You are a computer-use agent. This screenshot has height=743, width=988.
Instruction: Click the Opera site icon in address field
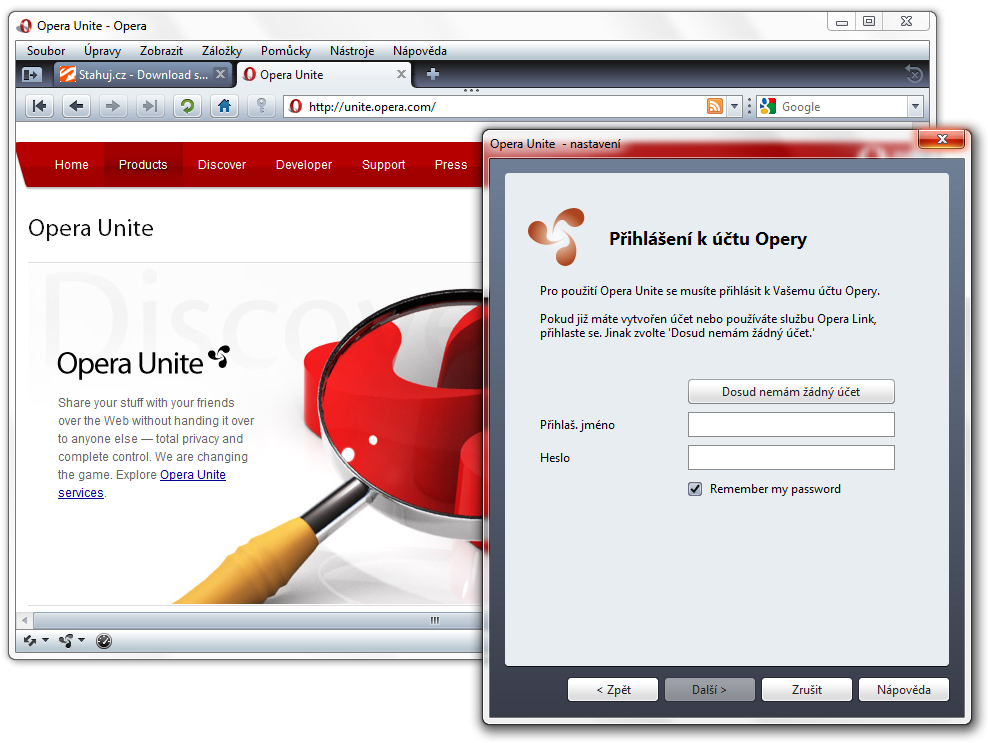[296, 107]
